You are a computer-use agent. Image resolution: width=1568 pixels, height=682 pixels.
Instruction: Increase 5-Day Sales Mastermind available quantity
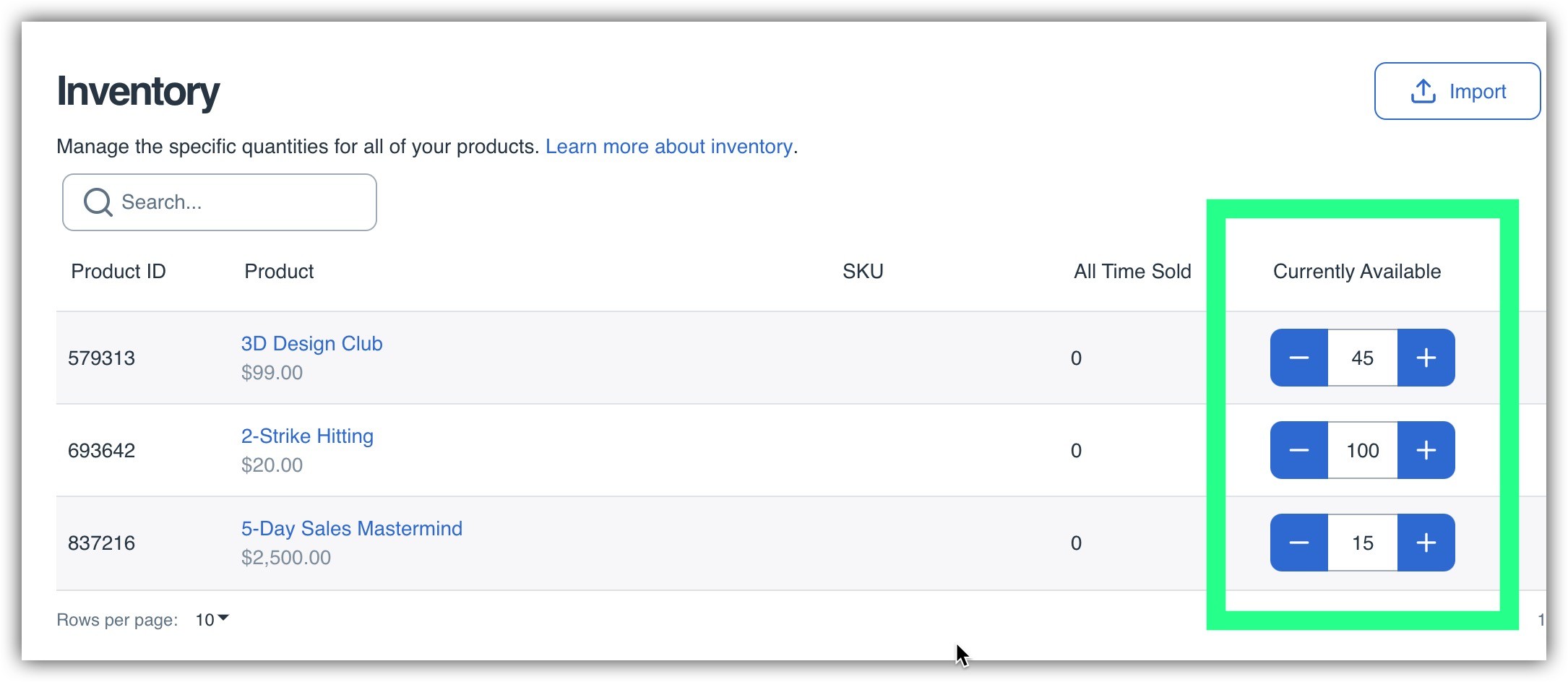coord(1426,543)
